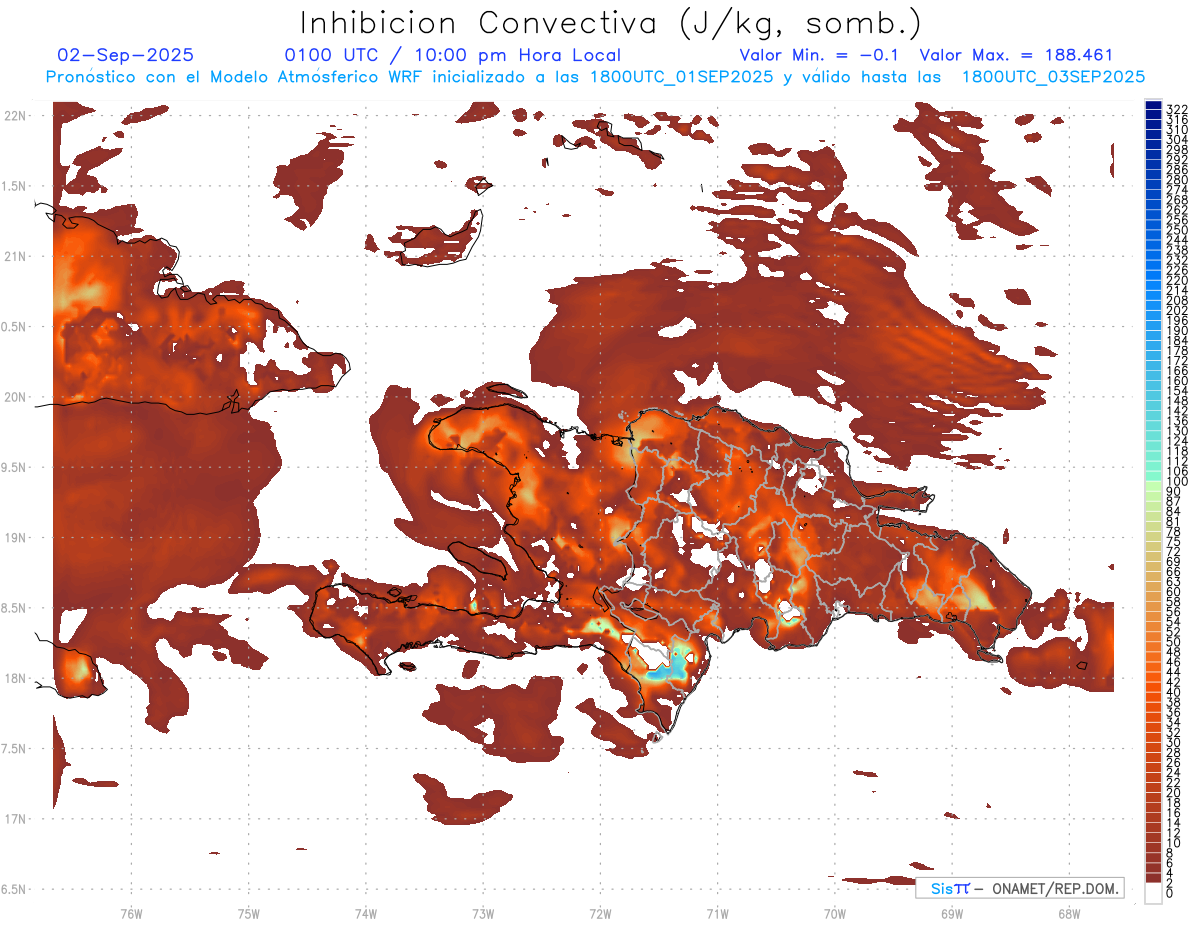
Task: Click the title "Inhibicion Convectiva (J/kg, somb.)"
Action: pyautogui.click(x=611, y=23)
